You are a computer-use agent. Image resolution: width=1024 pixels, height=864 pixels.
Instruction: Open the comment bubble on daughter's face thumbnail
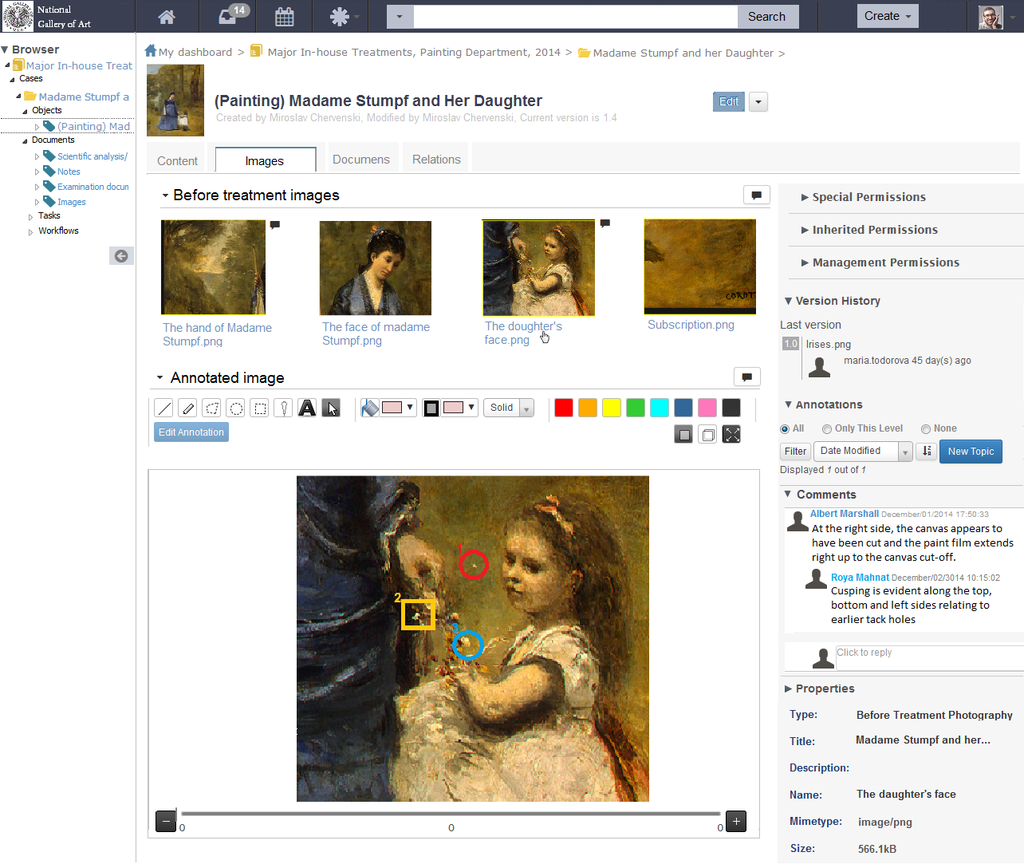point(605,223)
